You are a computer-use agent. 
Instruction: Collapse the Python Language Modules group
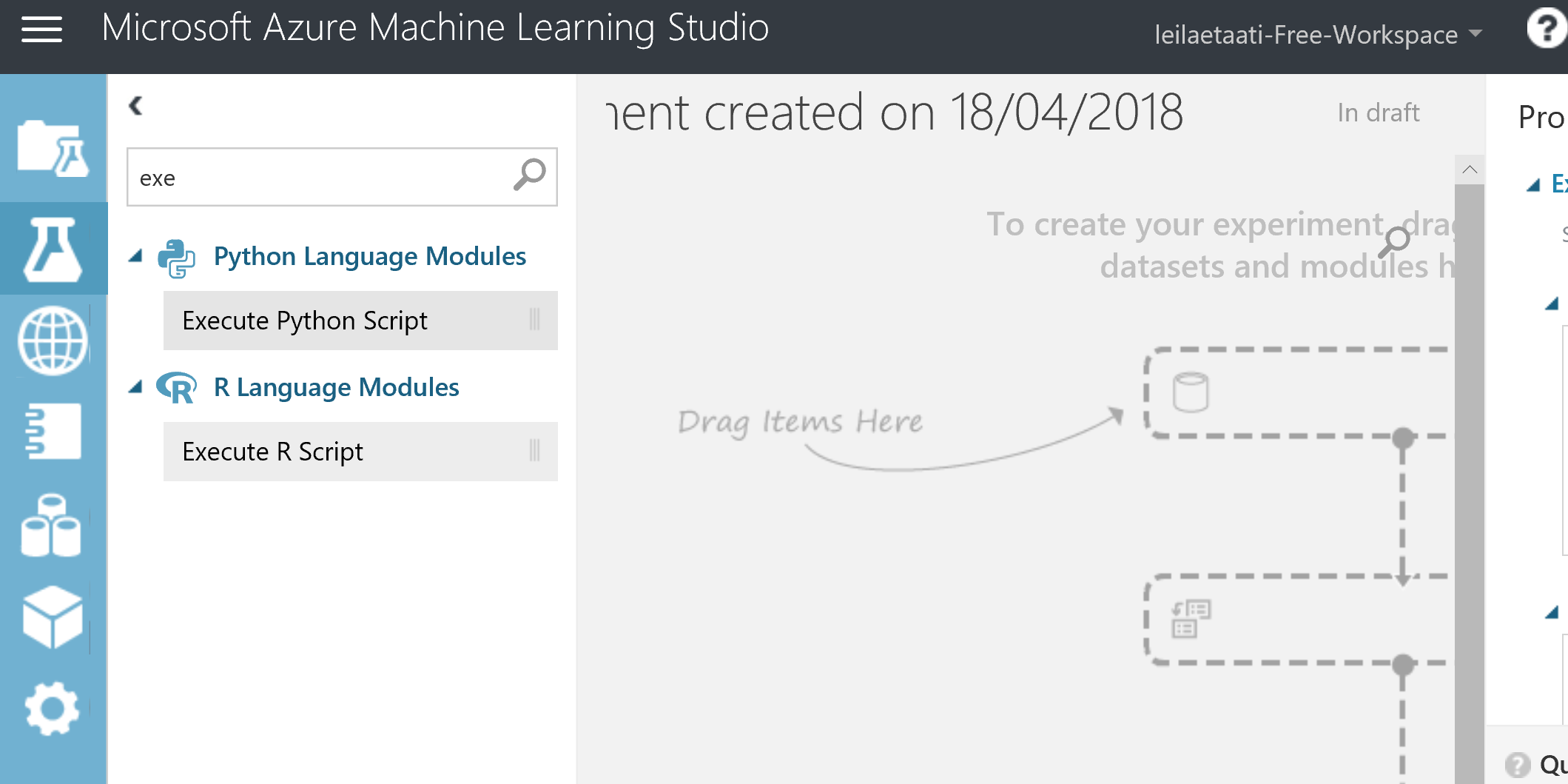(x=135, y=257)
